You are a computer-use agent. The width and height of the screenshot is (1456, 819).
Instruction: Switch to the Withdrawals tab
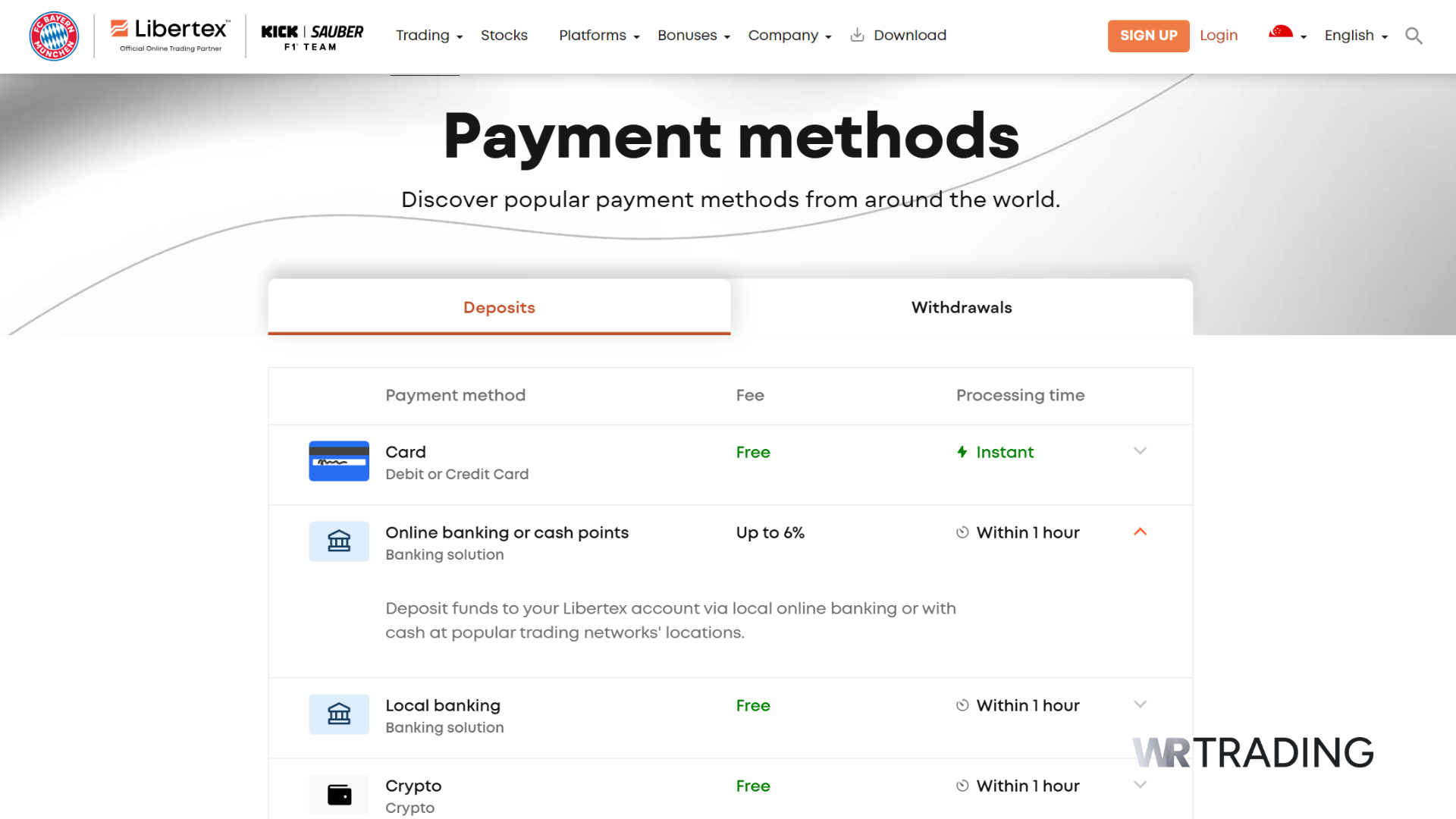tap(961, 307)
